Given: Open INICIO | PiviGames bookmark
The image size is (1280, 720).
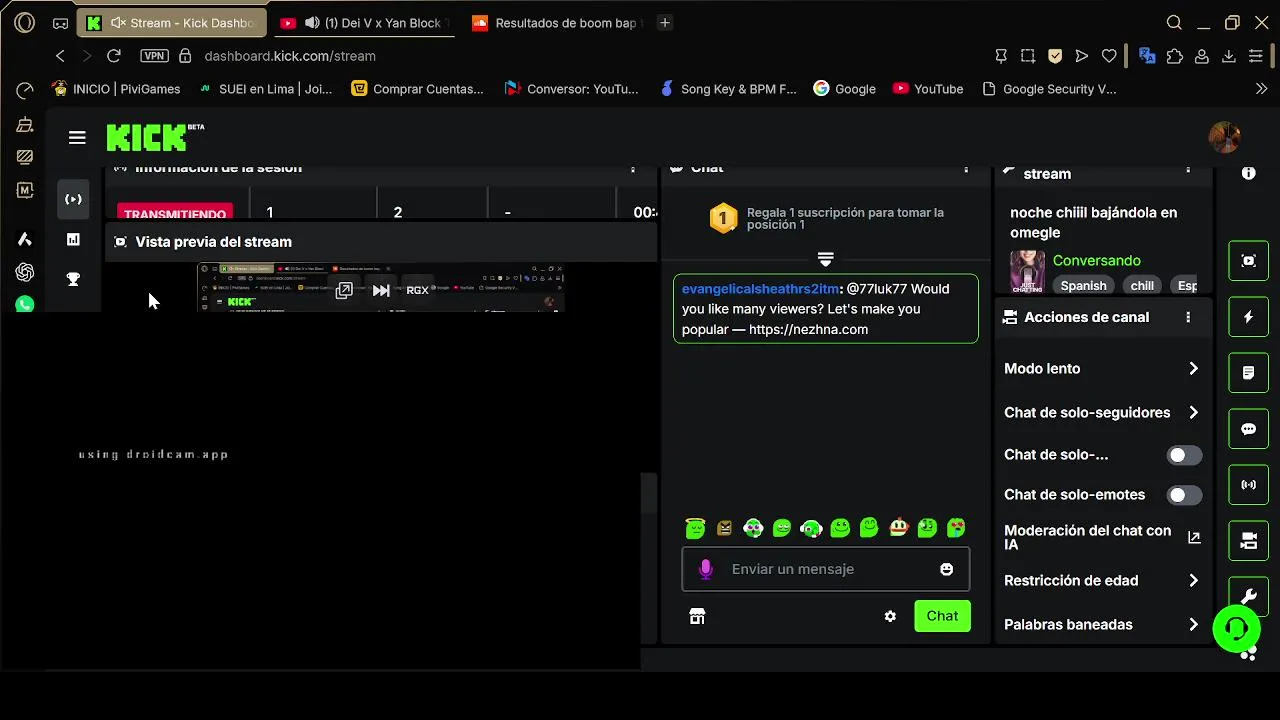Looking at the screenshot, I should pos(116,89).
